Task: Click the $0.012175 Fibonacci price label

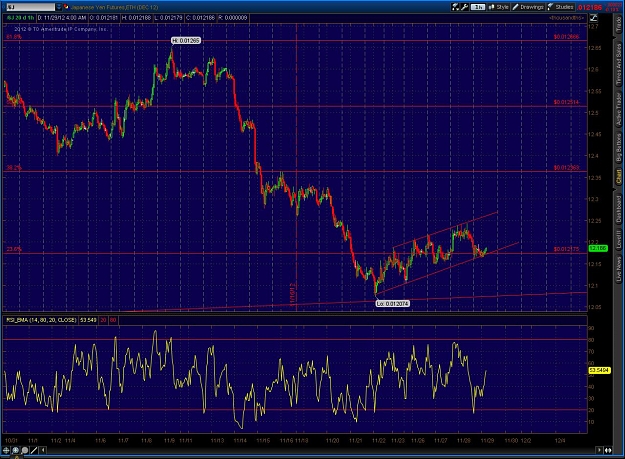Action: (x=566, y=249)
